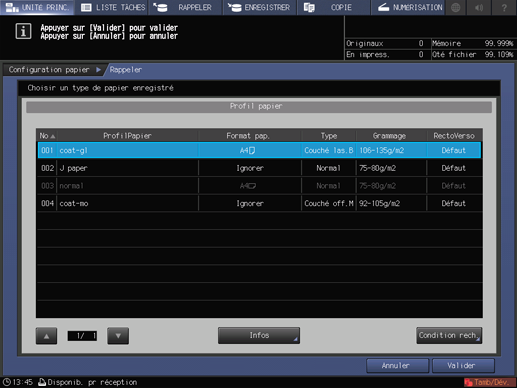Viewport: 517px width, 388px height.
Task: Click the speaker sound icon
Action: (479, 7)
